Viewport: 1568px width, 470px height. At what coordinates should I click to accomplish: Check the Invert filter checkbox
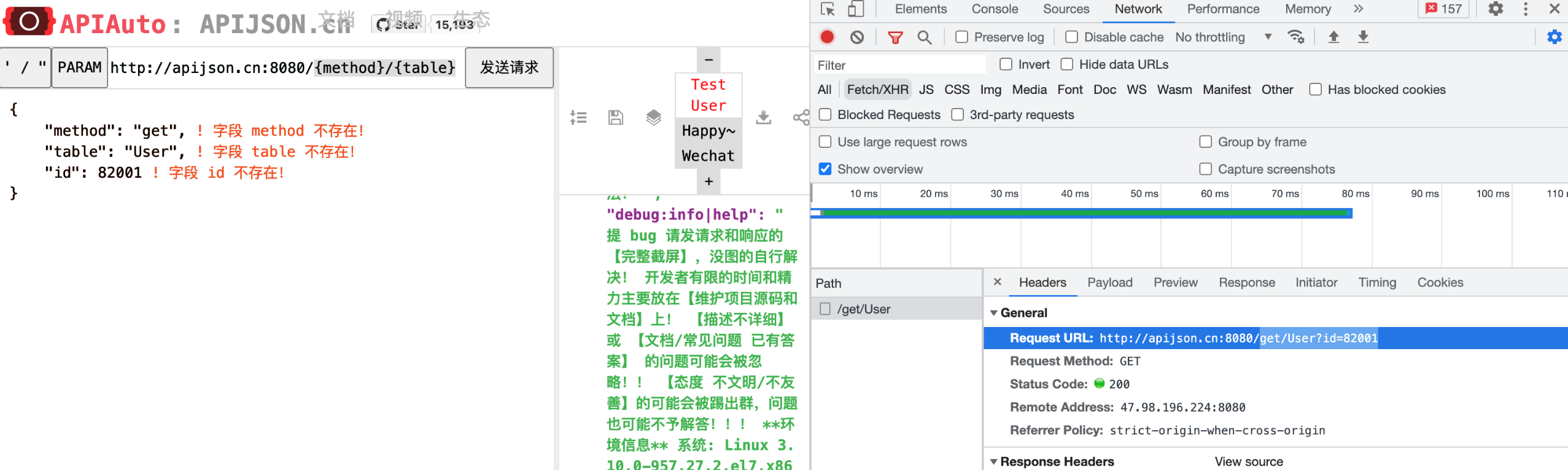pos(1006,64)
